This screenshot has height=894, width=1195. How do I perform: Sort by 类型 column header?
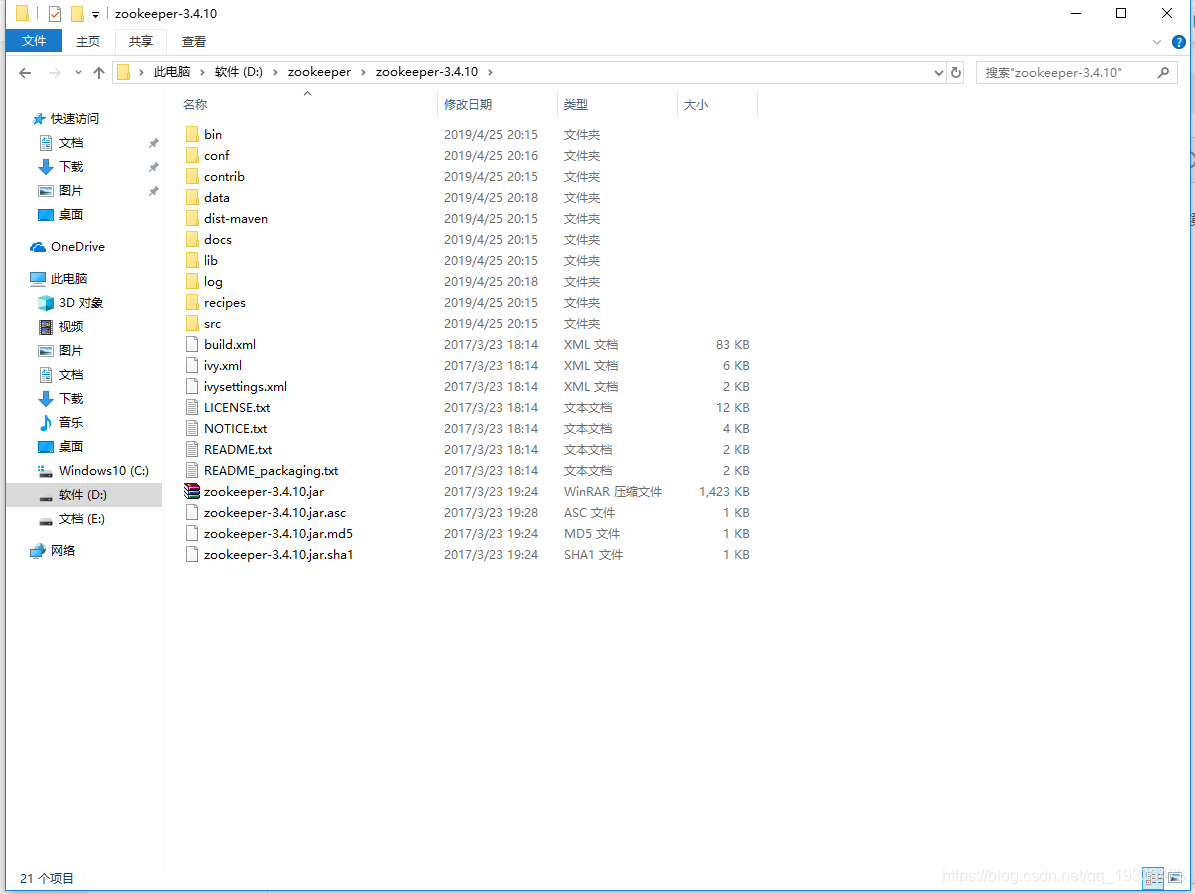coord(575,104)
